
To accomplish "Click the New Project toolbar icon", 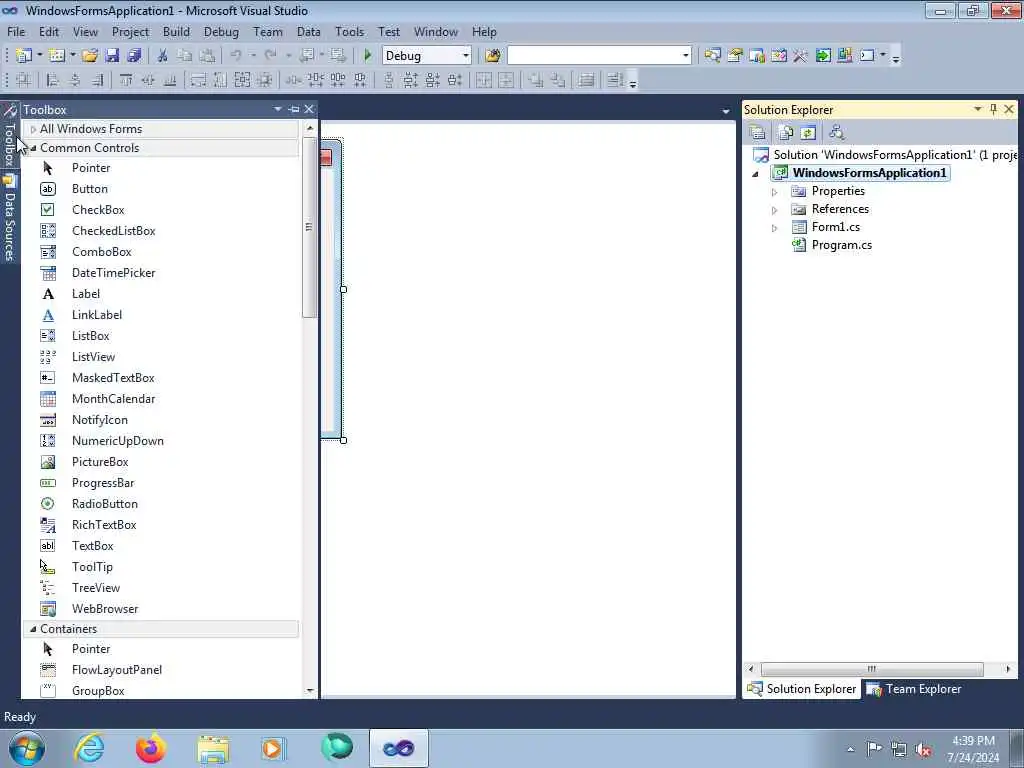I will click(x=24, y=56).
